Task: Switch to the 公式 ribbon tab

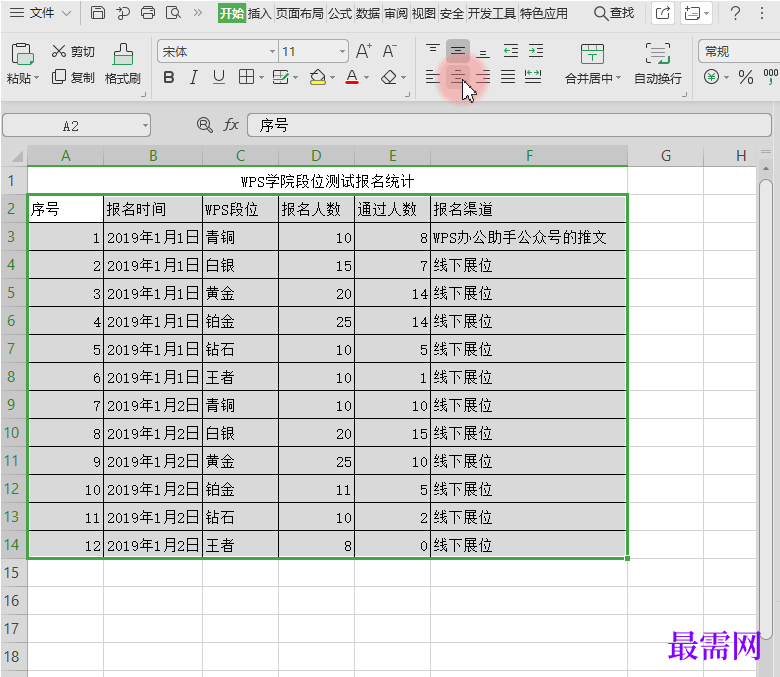Action: click(340, 13)
